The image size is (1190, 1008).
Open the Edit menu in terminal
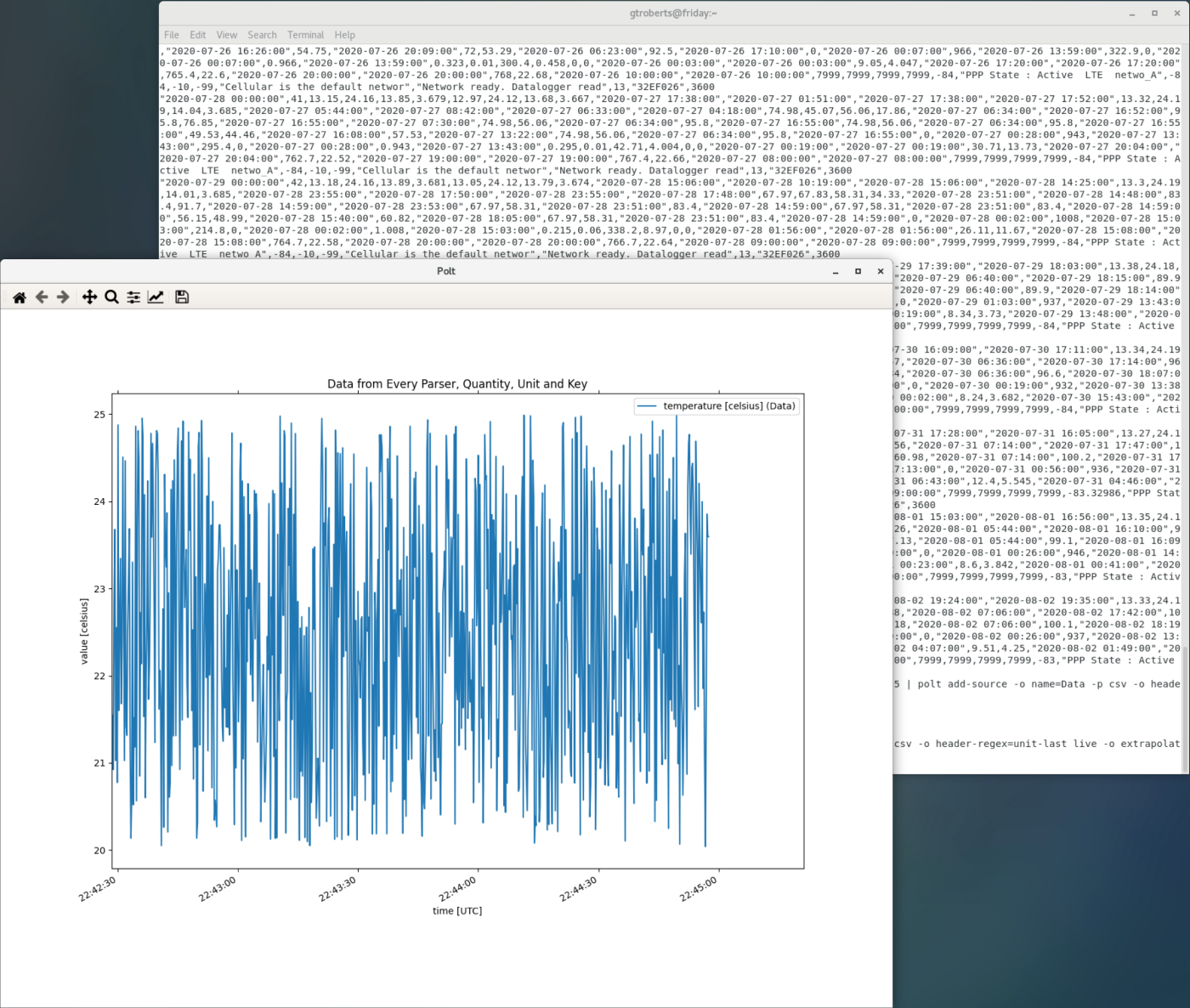coord(198,35)
